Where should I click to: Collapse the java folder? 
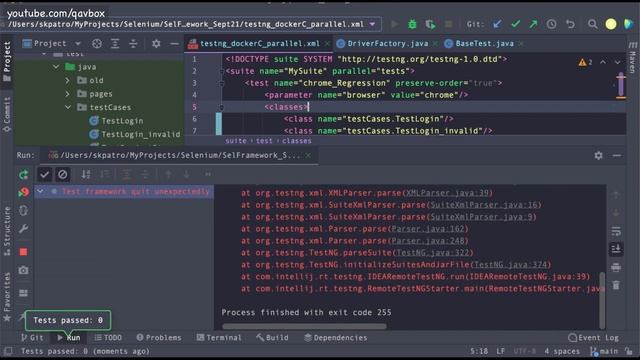56,67
